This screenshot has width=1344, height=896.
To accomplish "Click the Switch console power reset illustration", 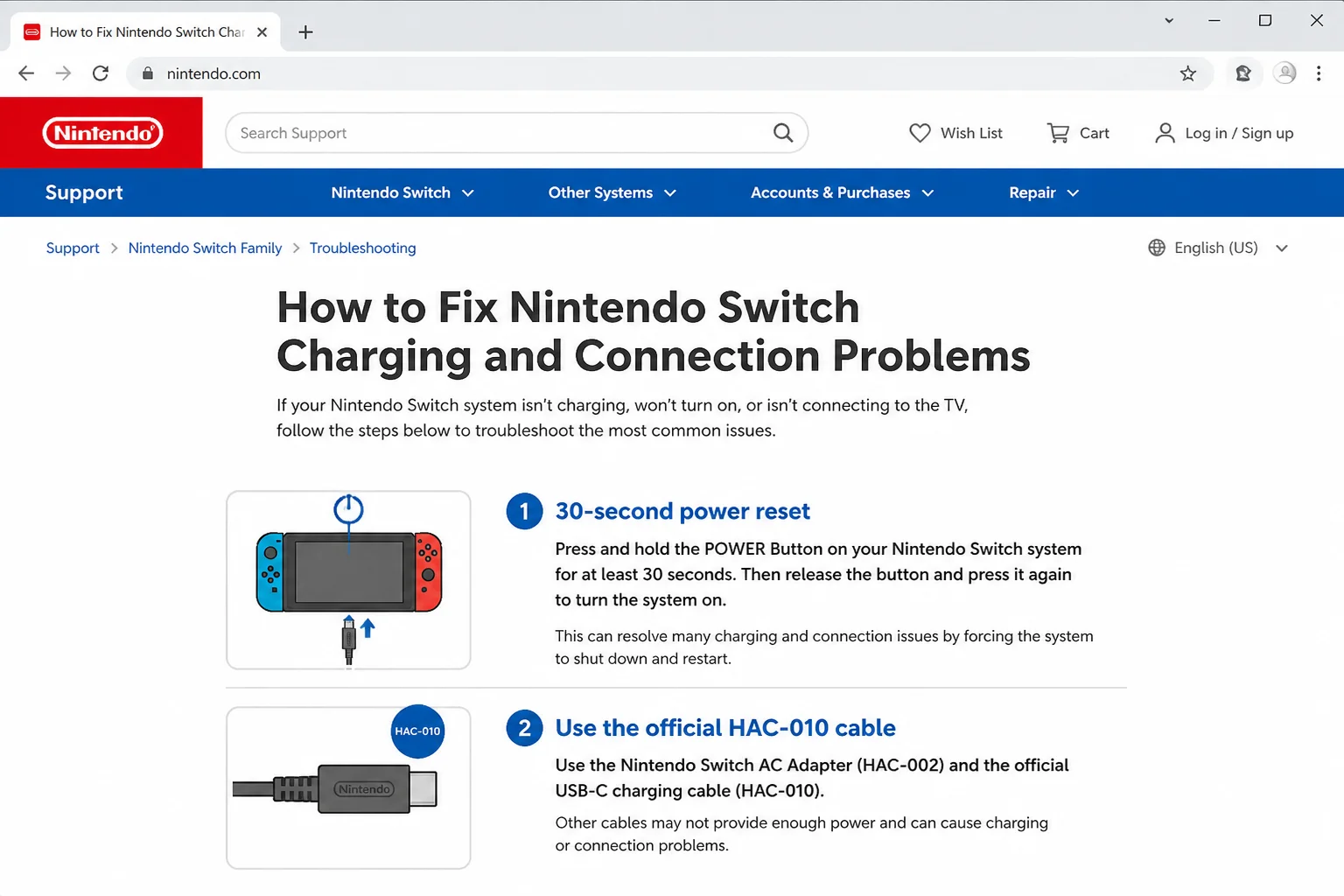I will [x=348, y=580].
